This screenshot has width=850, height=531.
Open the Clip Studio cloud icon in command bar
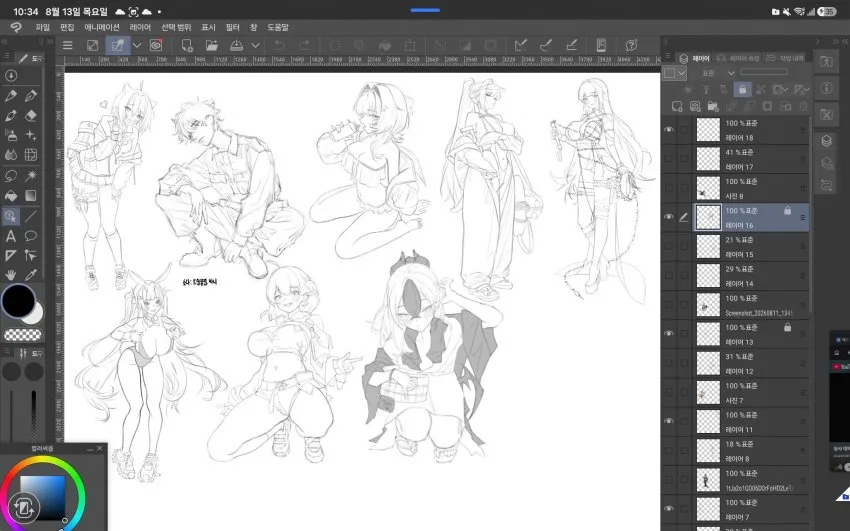click(156, 46)
